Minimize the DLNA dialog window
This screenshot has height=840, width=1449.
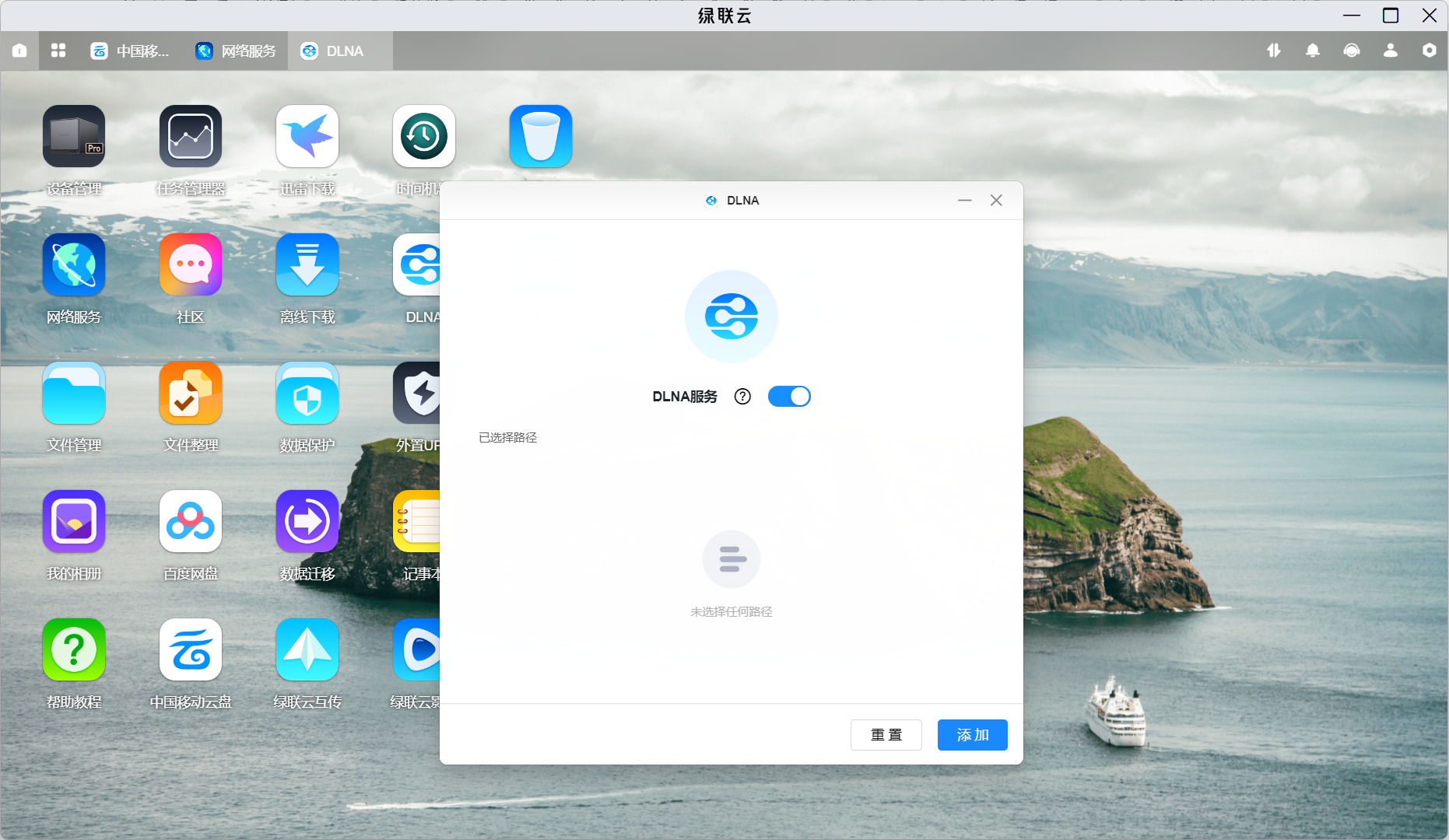965,201
